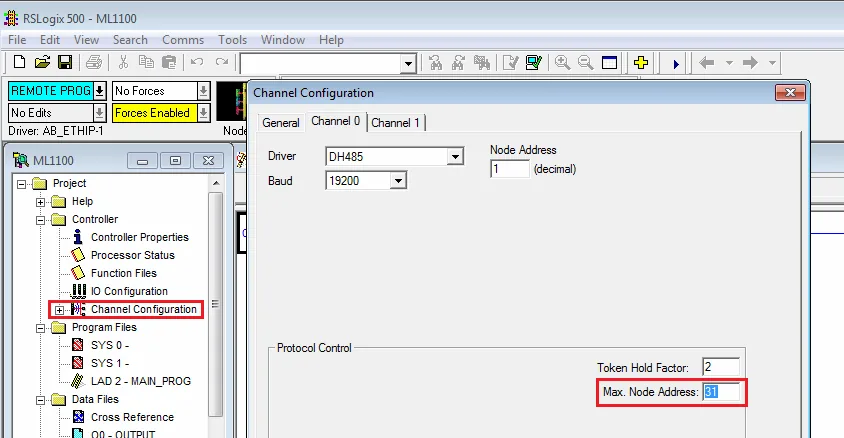Open the Forward history dropdown arrow
This screenshot has height=438, width=844.
(772, 63)
